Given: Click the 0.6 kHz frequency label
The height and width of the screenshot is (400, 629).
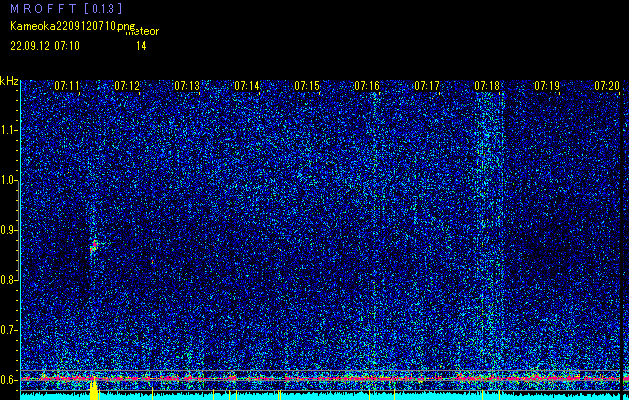Looking at the screenshot, I should tap(8, 380).
